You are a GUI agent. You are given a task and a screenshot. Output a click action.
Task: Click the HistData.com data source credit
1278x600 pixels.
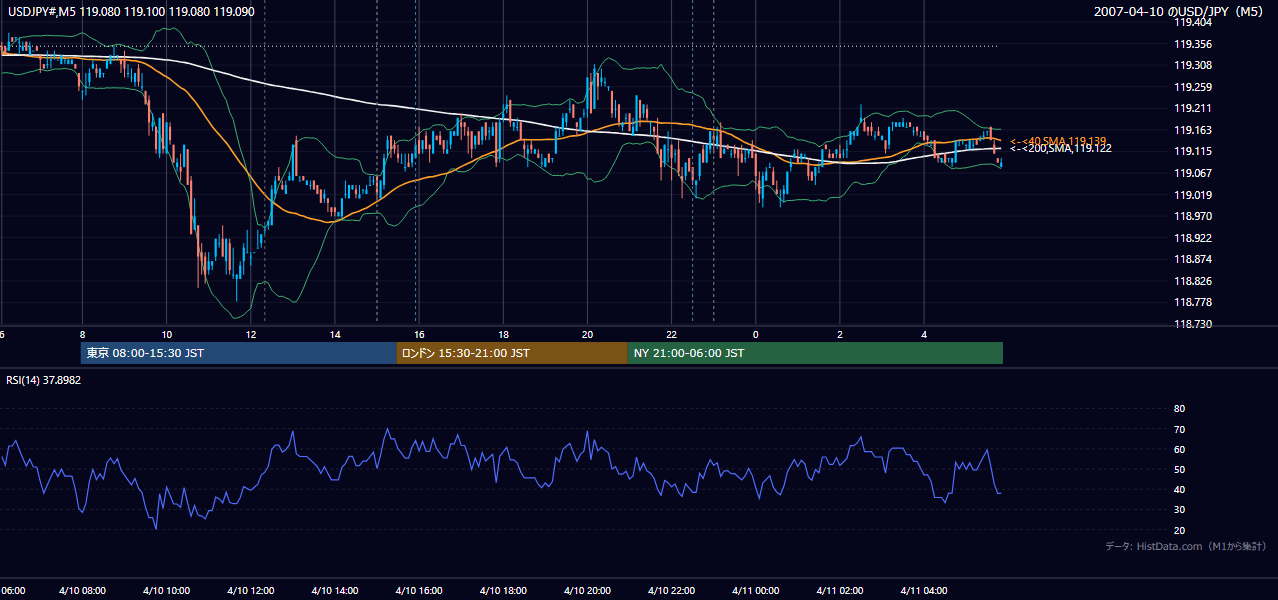[1186, 546]
